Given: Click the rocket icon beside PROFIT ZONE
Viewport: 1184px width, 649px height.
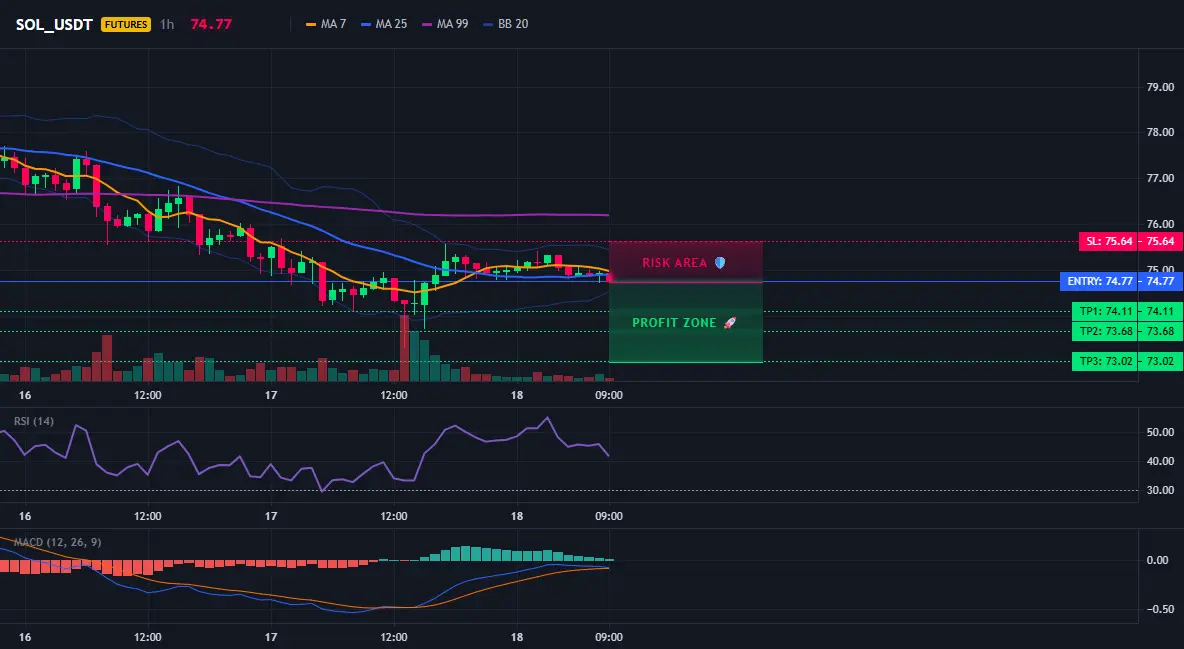Looking at the screenshot, I should click(x=730, y=323).
